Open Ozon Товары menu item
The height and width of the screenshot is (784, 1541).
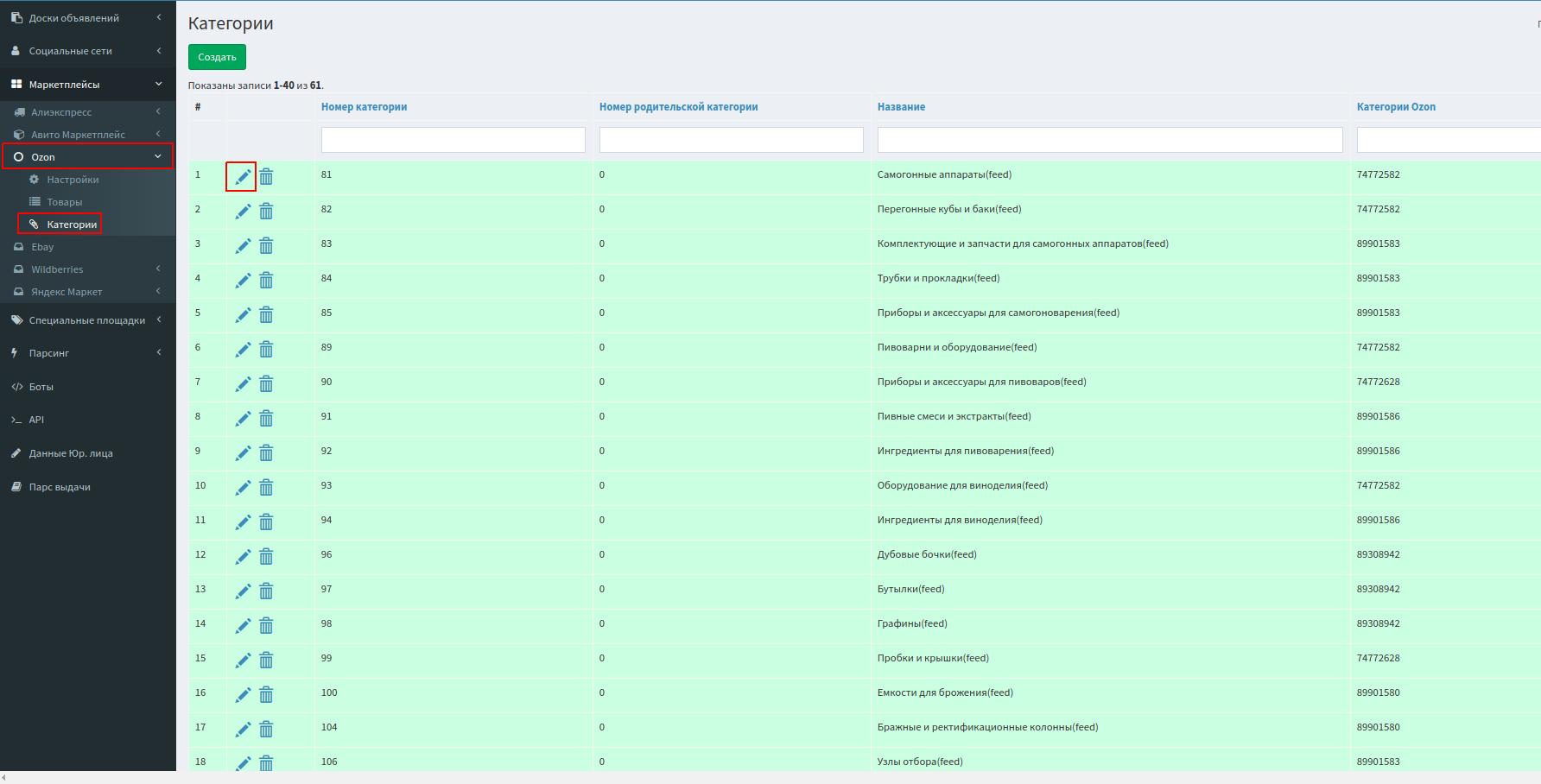(x=65, y=202)
